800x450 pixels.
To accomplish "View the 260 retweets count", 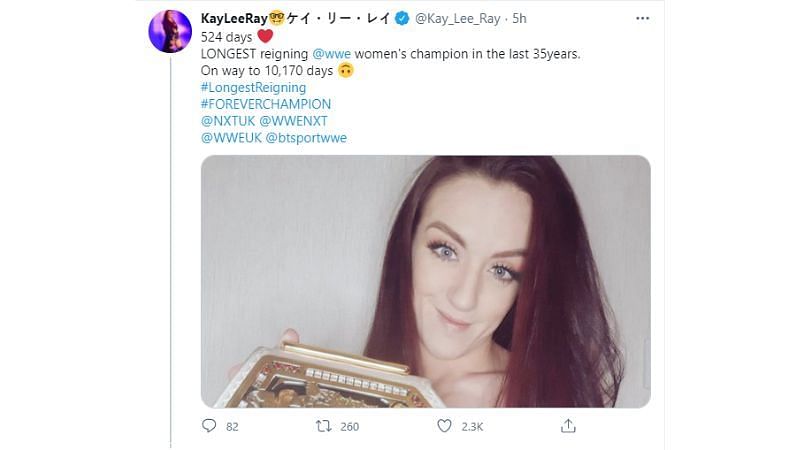I will (x=349, y=427).
